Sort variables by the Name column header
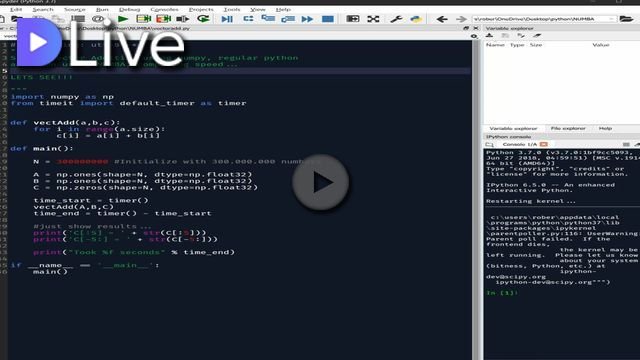Image resolution: width=640 pixels, height=360 pixels. (x=495, y=45)
